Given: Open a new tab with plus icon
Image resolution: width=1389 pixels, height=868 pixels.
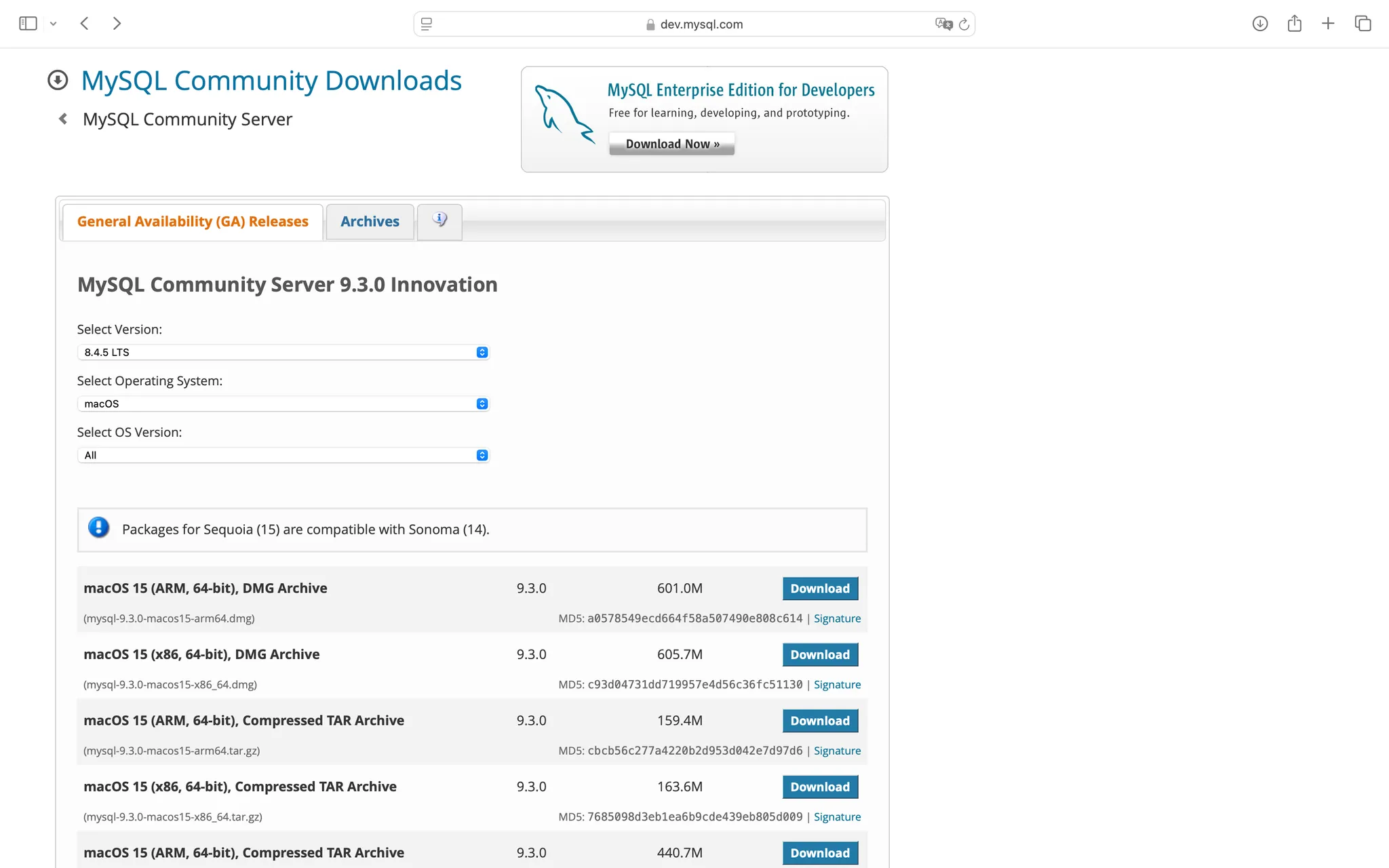Looking at the screenshot, I should pyautogui.click(x=1328, y=24).
